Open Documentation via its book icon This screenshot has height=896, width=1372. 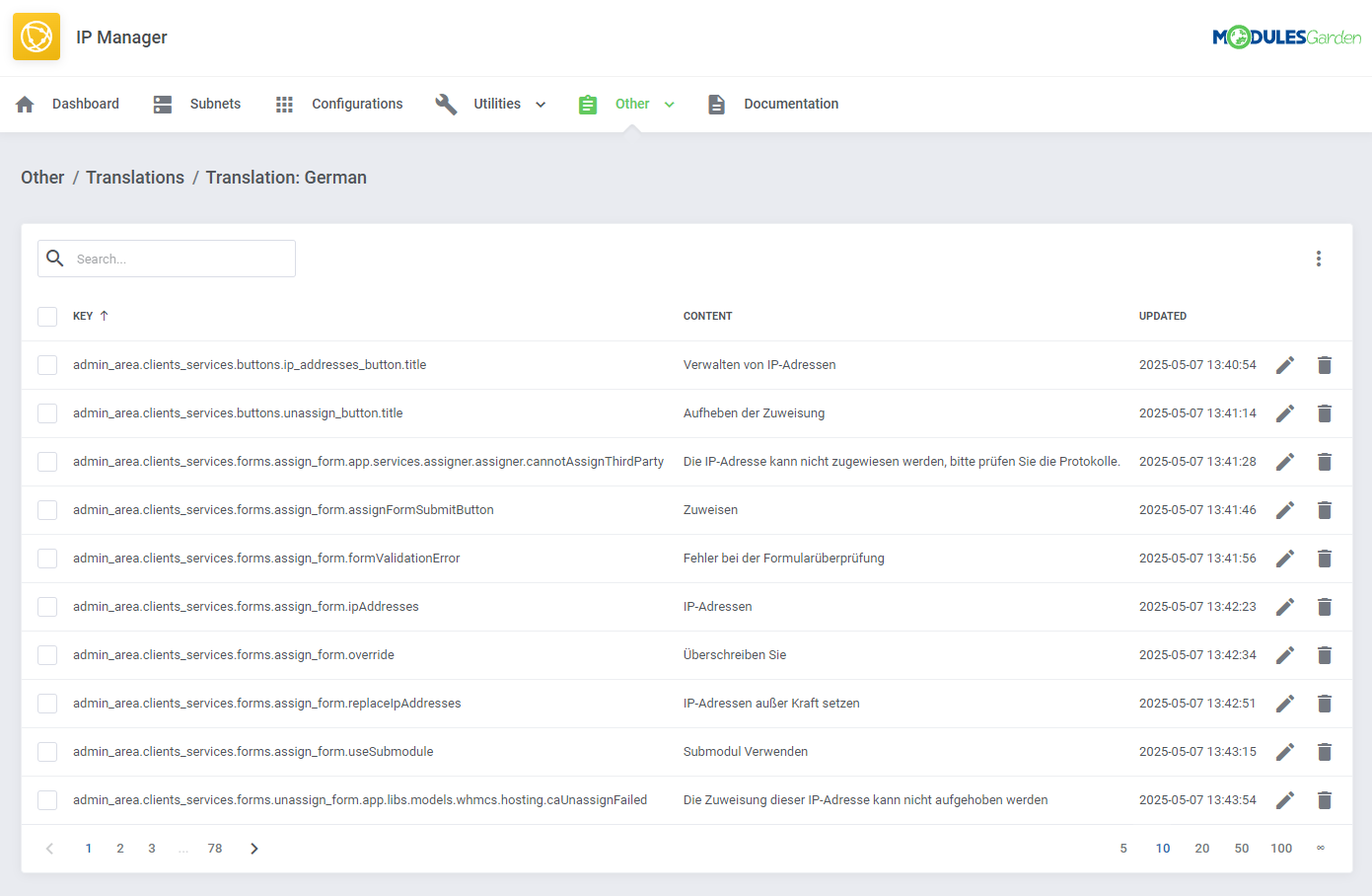click(716, 103)
